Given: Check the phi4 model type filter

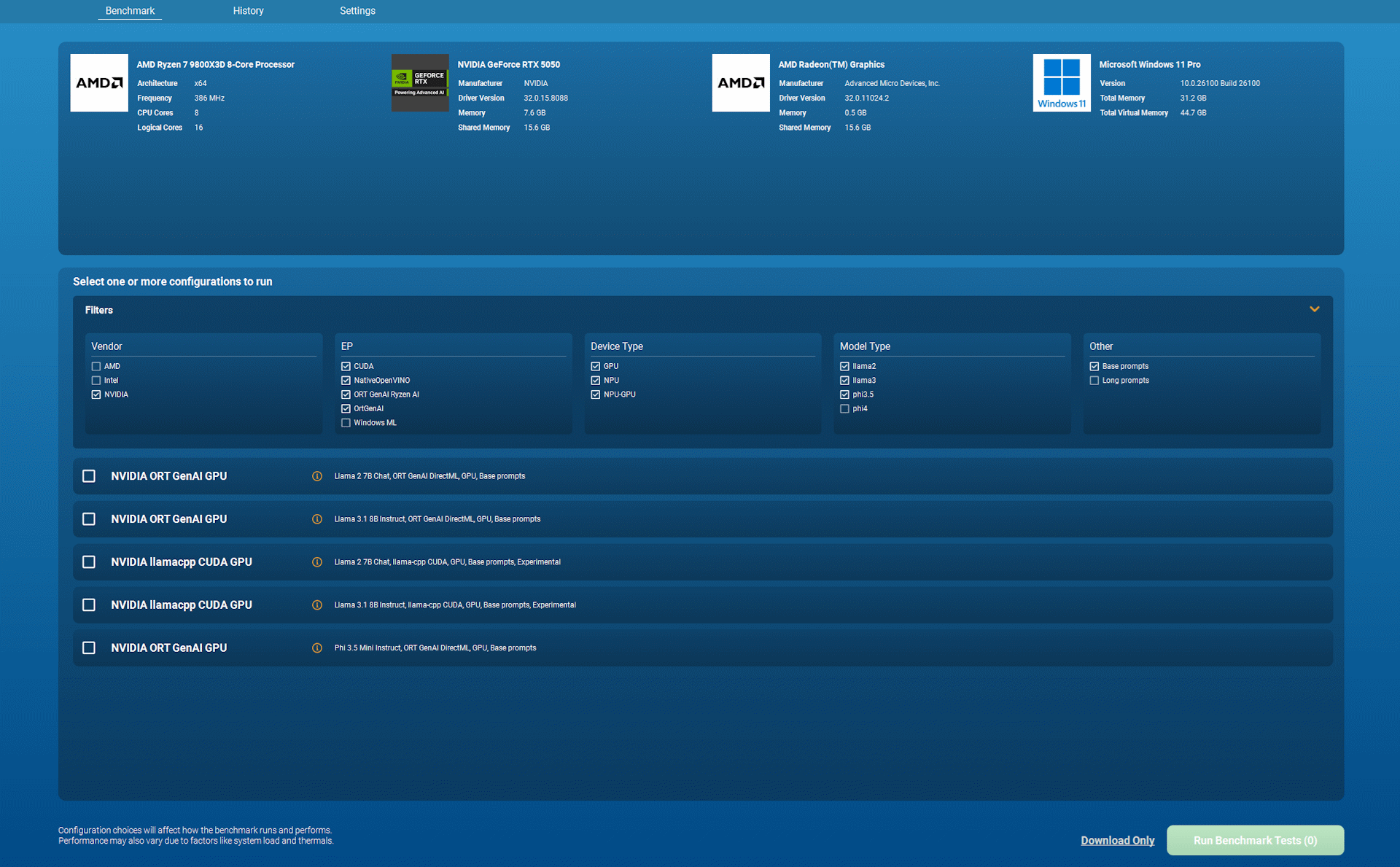Looking at the screenshot, I should pos(844,408).
